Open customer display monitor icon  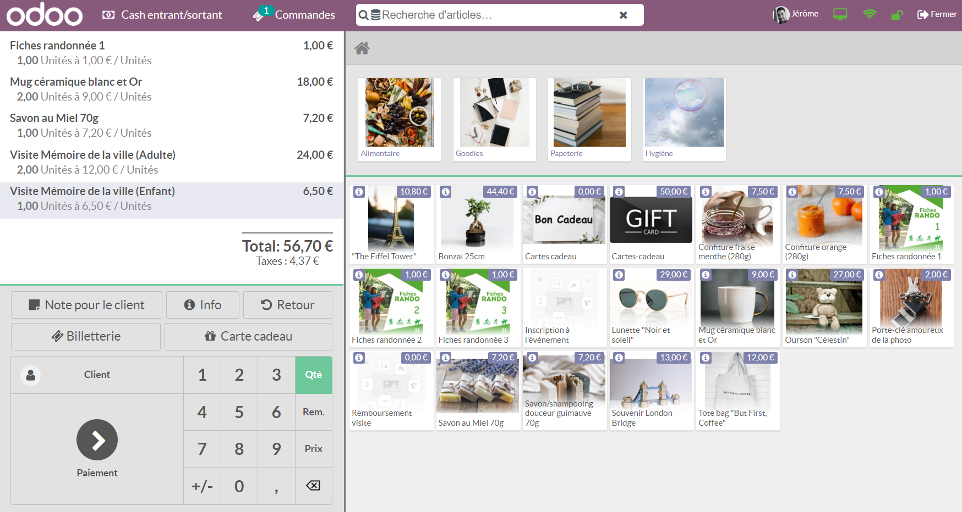point(840,14)
